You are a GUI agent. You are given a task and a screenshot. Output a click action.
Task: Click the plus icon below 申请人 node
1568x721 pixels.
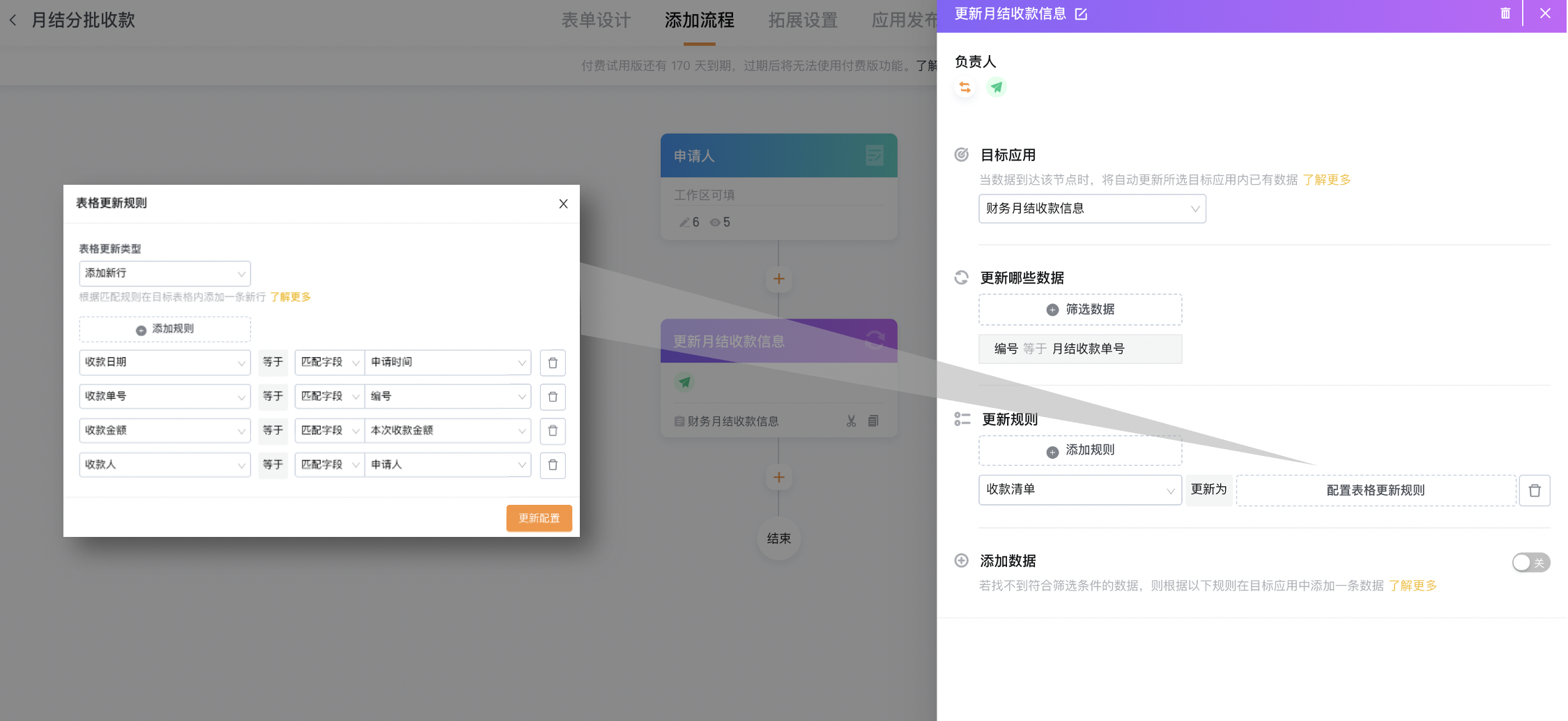pyautogui.click(x=778, y=279)
